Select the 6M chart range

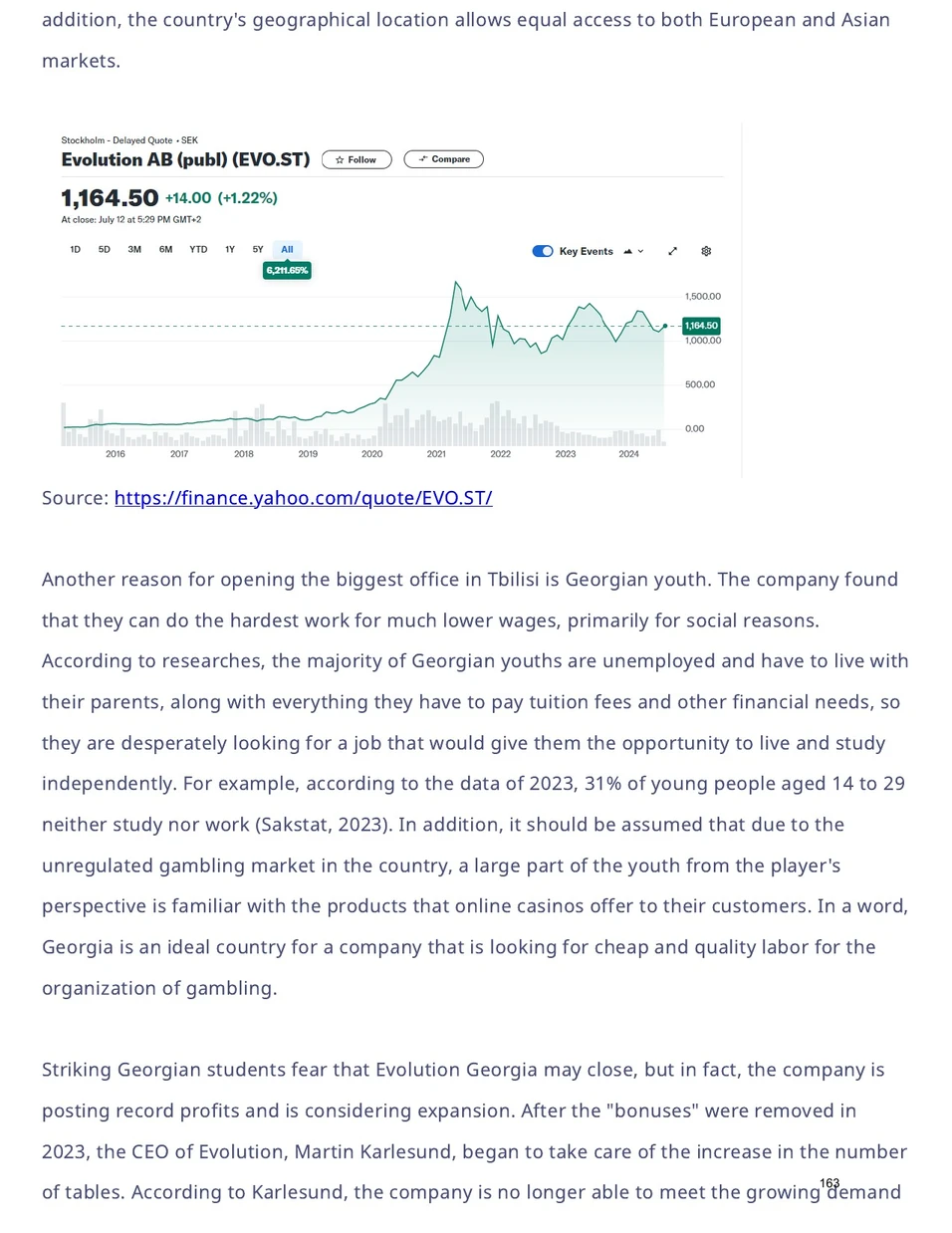[x=165, y=250]
